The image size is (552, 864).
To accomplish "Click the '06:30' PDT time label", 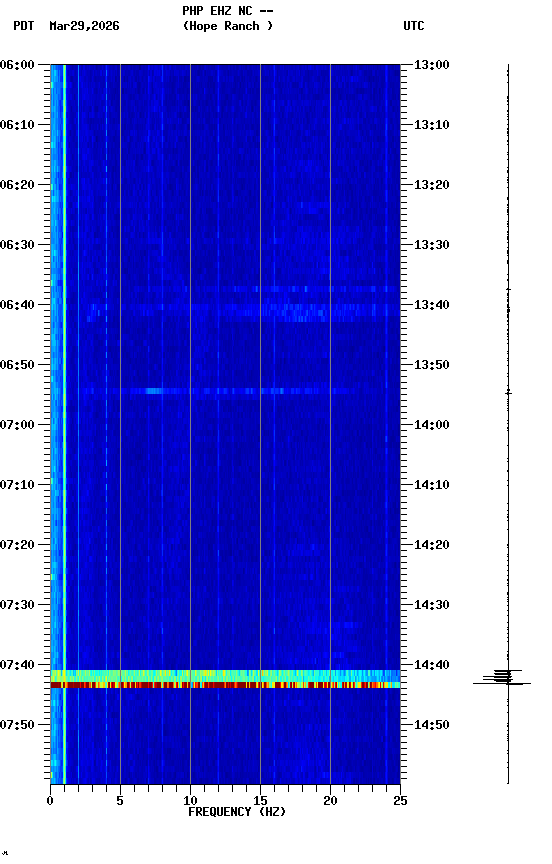I will pyautogui.click(x=17, y=245).
